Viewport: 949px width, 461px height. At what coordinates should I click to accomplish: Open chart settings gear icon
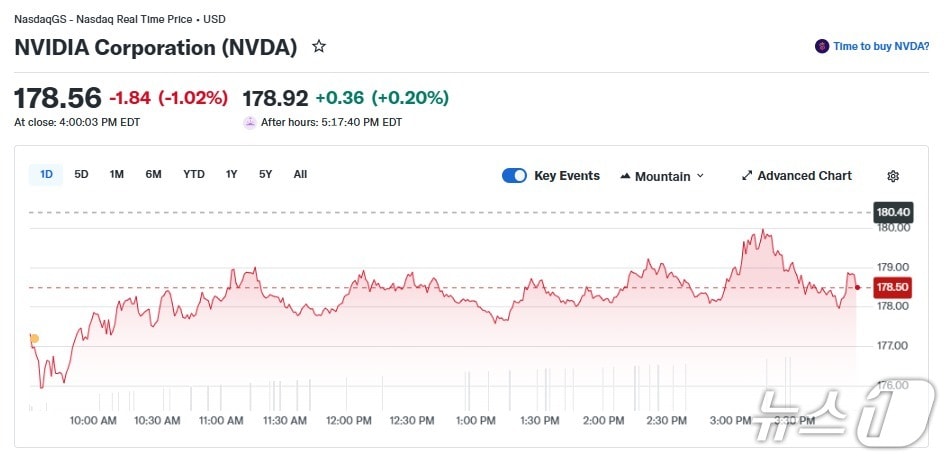pyautogui.click(x=893, y=176)
